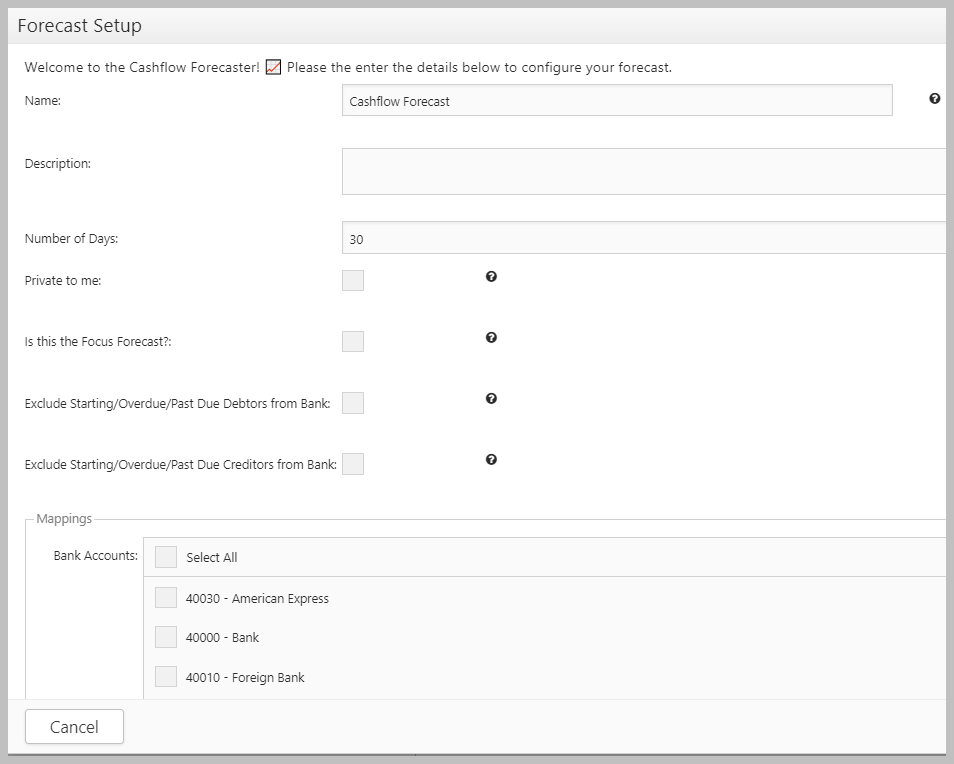The image size is (954, 764).
Task: Select the 40030 - American Express account checkbox
Action: (x=165, y=597)
